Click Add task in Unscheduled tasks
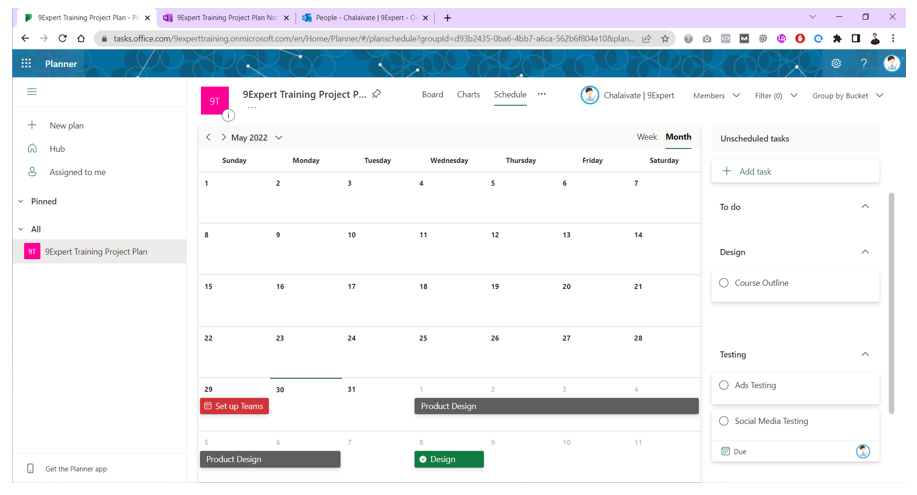Viewport: 917px width, 495px height. 754,172
